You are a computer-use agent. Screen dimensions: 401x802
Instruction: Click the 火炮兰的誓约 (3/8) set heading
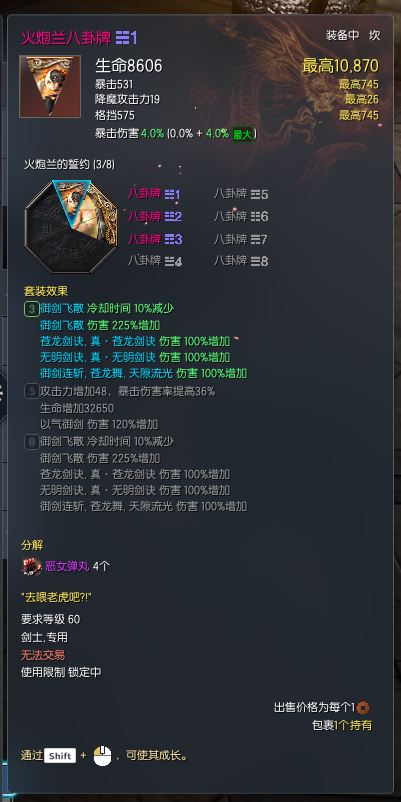tap(70, 164)
